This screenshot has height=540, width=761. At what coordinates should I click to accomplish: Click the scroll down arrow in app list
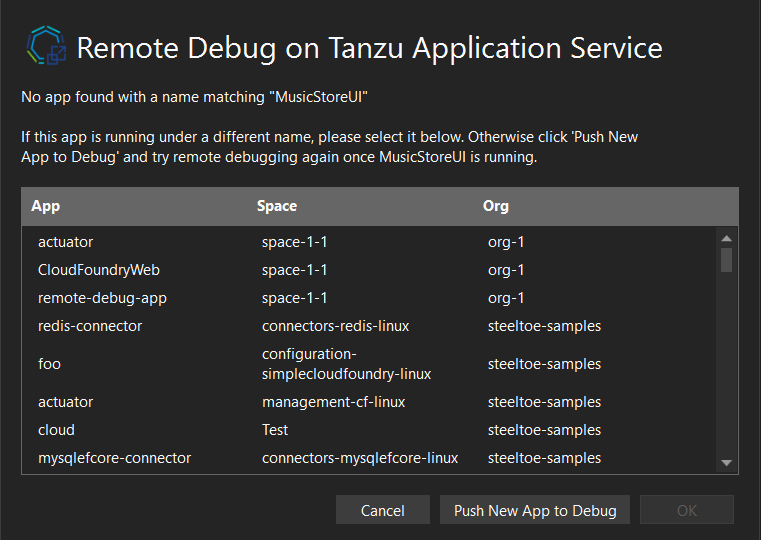(727, 463)
